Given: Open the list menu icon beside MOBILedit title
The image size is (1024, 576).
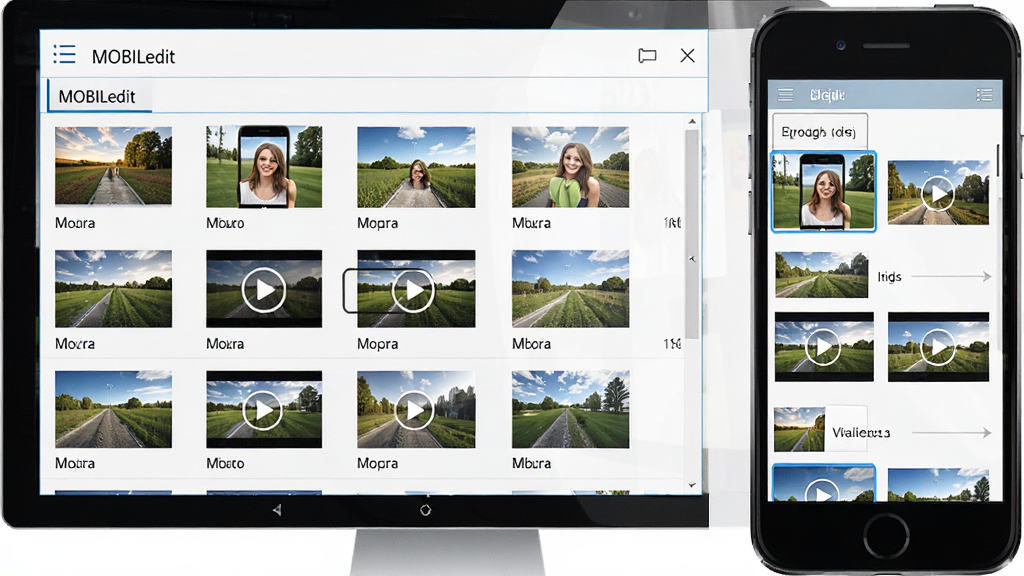Looking at the screenshot, I should pos(65,54).
